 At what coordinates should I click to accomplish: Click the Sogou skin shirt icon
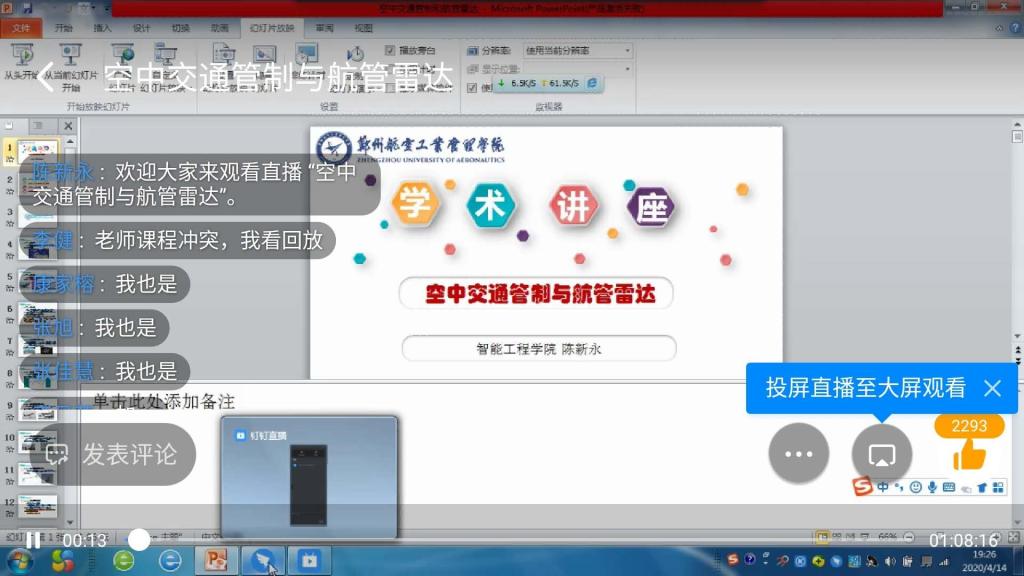pos(982,488)
